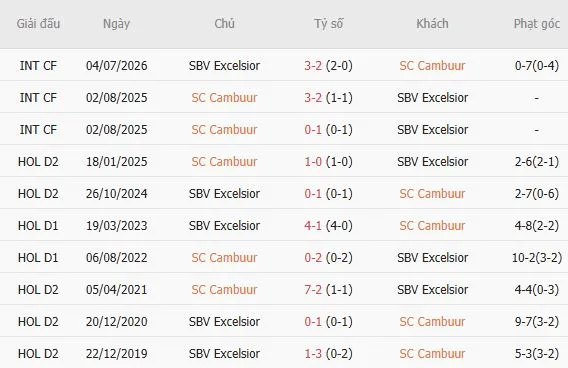
Task: Open SC Cambuur link in 04/07/2026 row
Action: 432,66
